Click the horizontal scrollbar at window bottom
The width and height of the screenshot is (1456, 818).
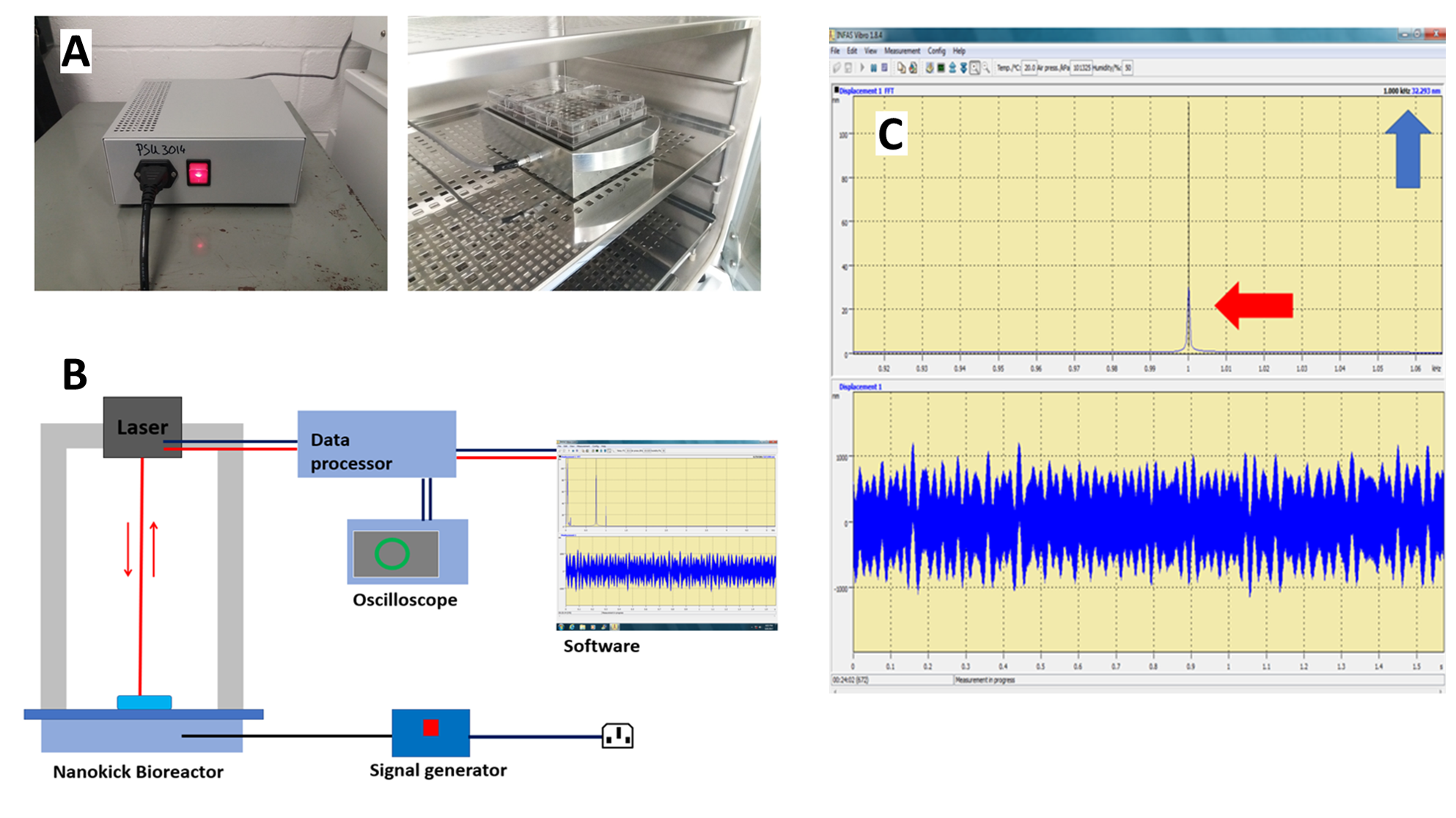(1136, 690)
